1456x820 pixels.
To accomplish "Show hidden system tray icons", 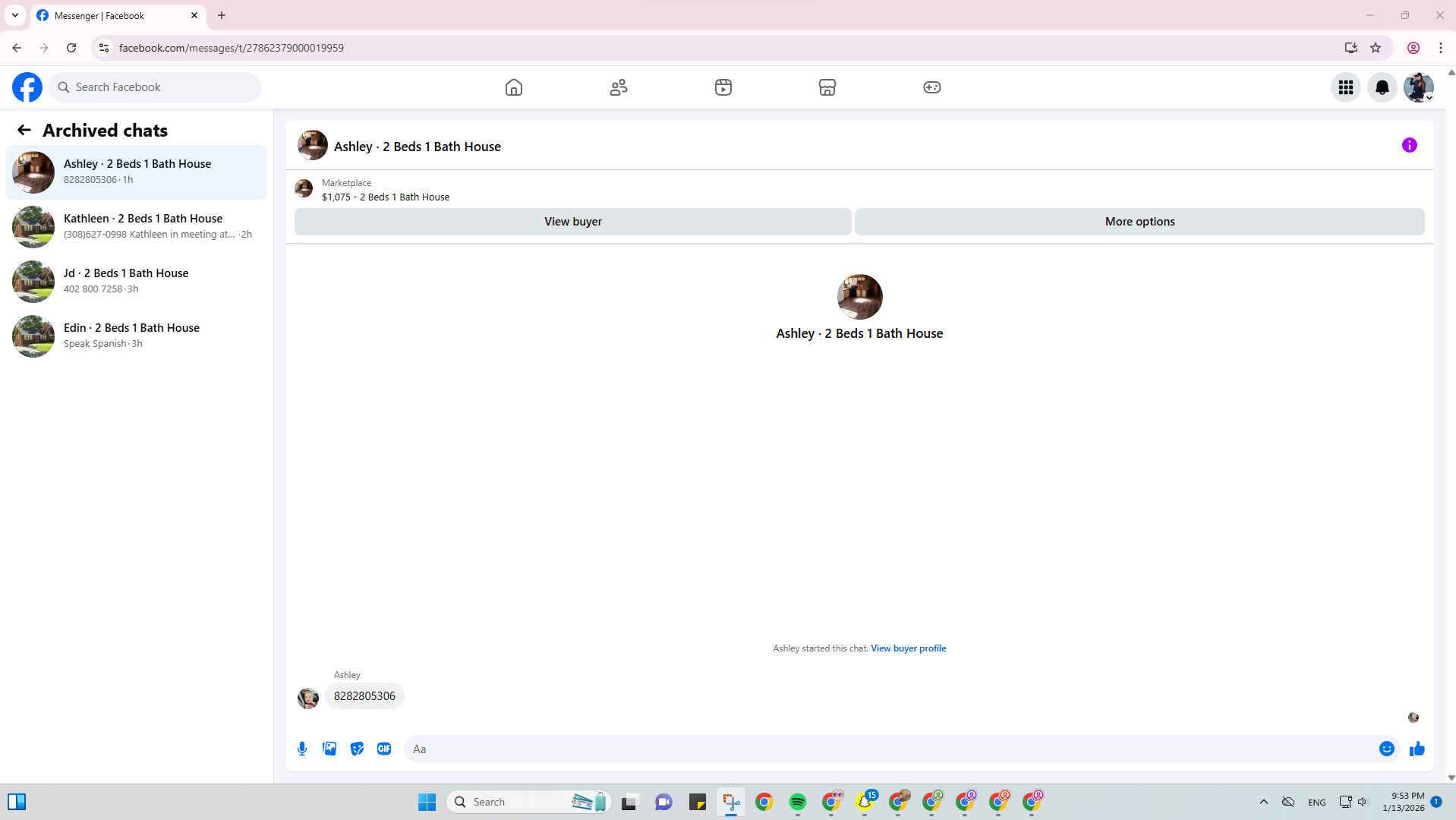I will click(1264, 802).
